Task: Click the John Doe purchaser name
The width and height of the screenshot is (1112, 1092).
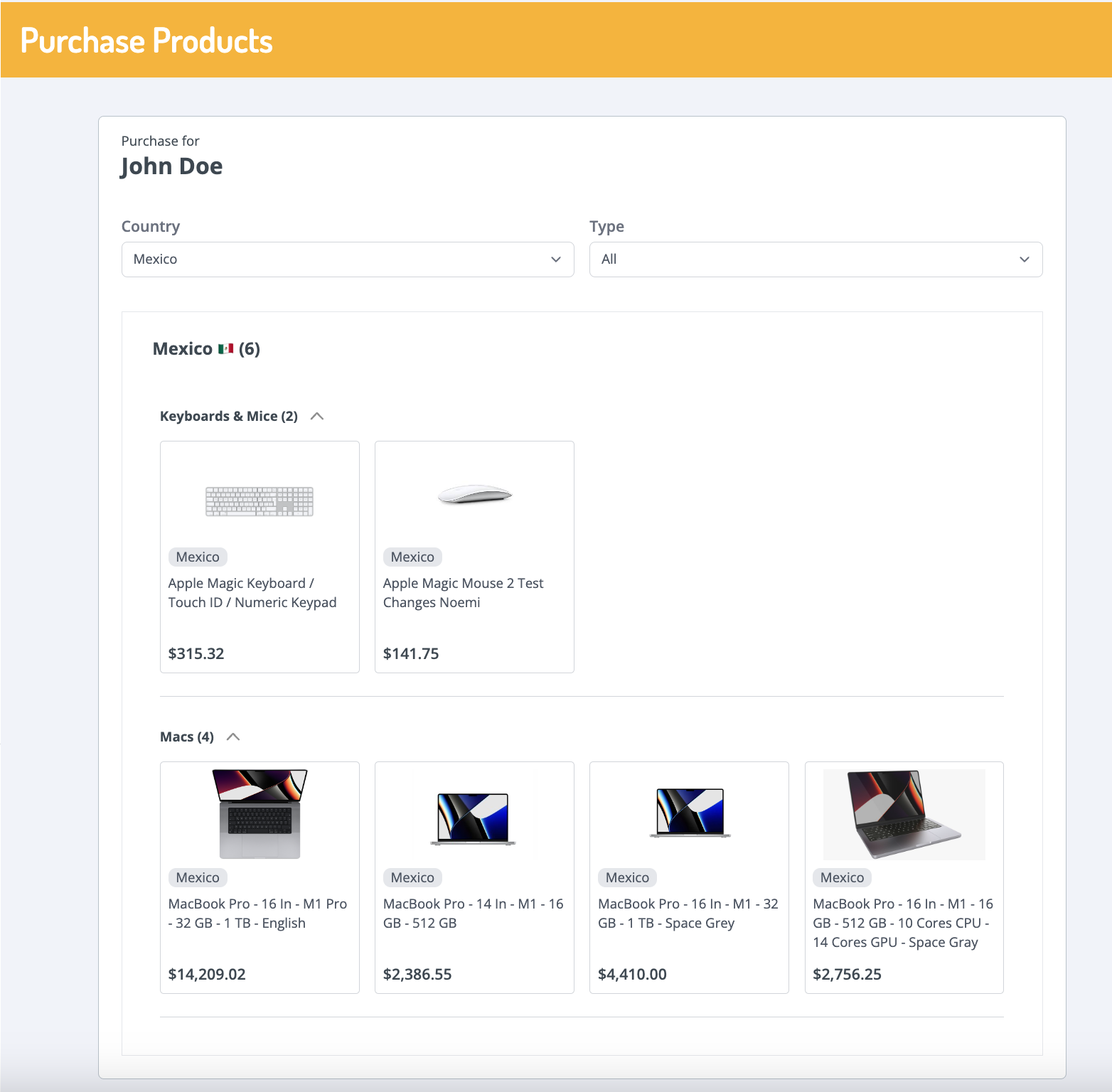Action: (171, 166)
